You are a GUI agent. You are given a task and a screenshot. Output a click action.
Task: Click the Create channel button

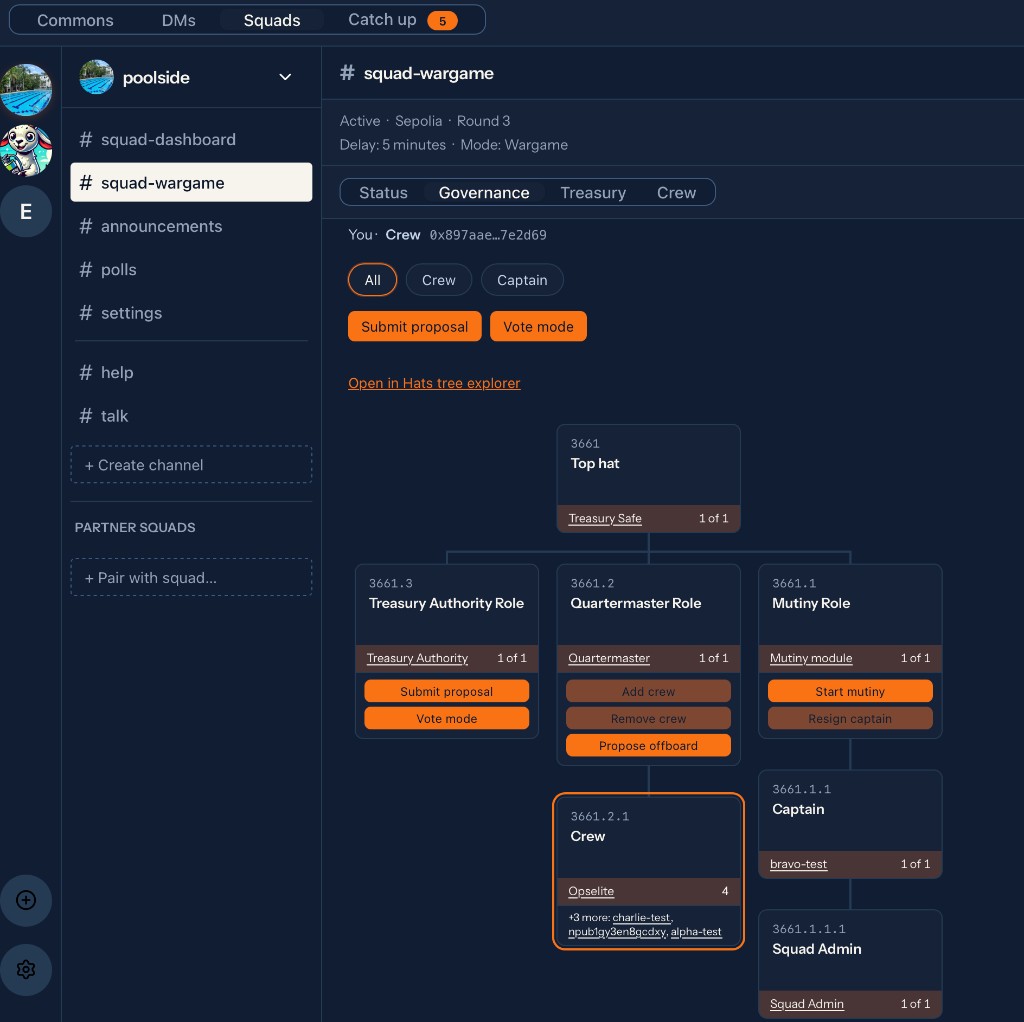(x=191, y=464)
